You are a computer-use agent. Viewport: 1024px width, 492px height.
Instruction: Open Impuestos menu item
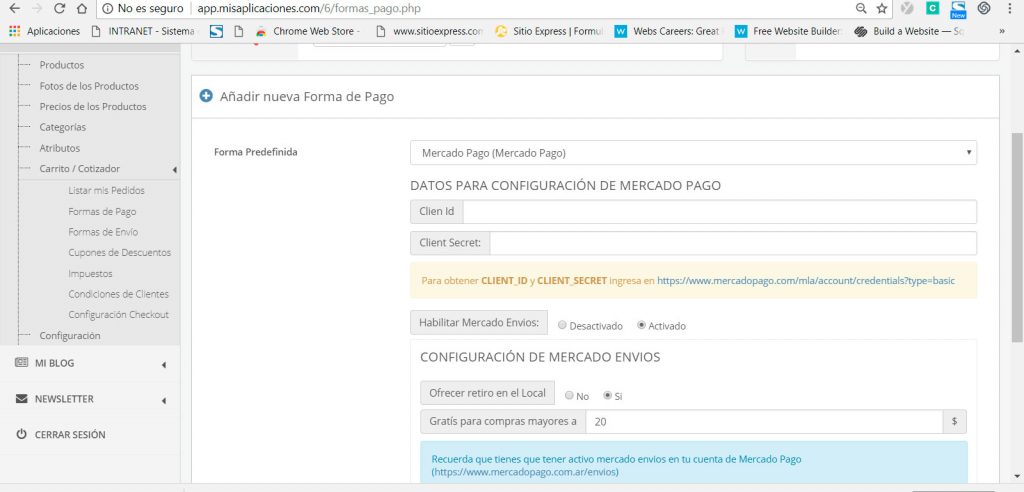click(90, 273)
